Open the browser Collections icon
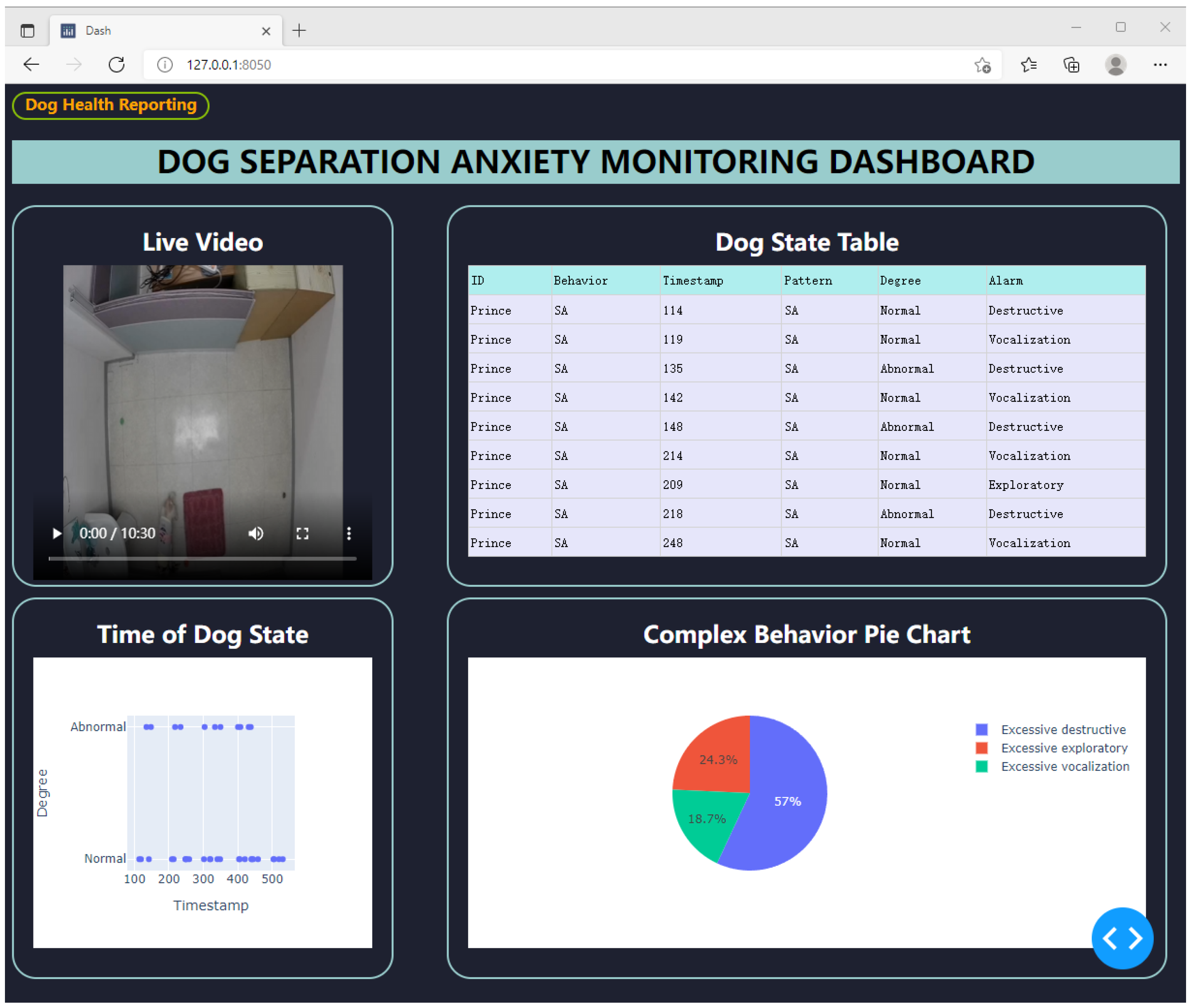The height and width of the screenshot is (1008, 1191). [1071, 65]
